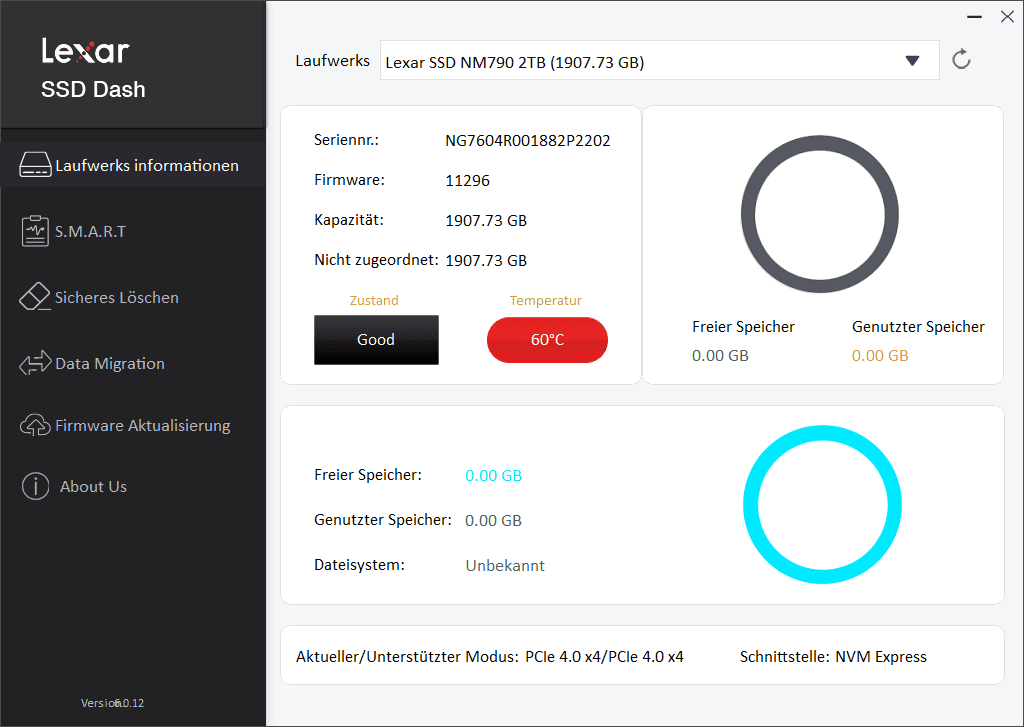Click the Lexar SSD NM790 2TB drive field
The width and height of the screenshot is (1024, 727).
click(x=660, y=61)
